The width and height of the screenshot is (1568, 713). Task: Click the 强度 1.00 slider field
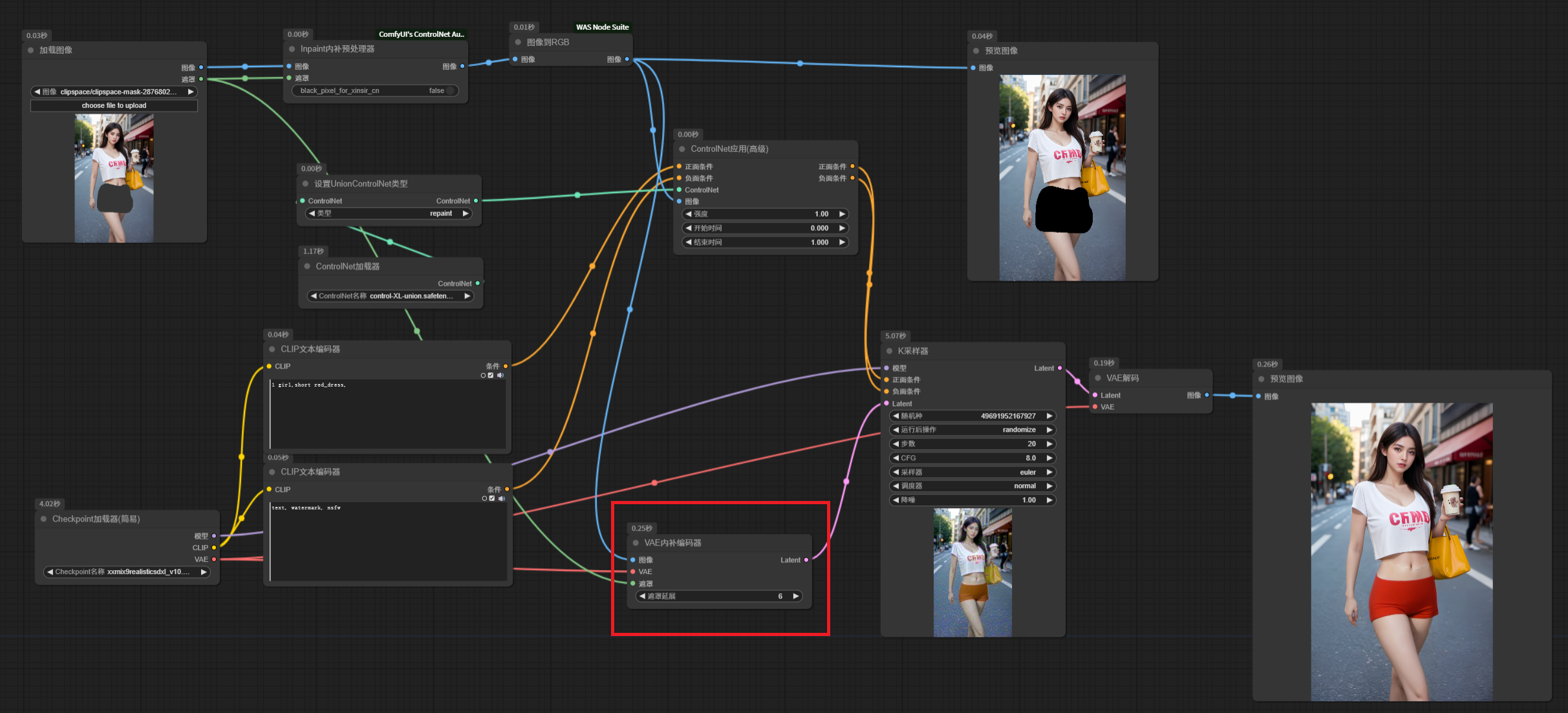point(765,214)
